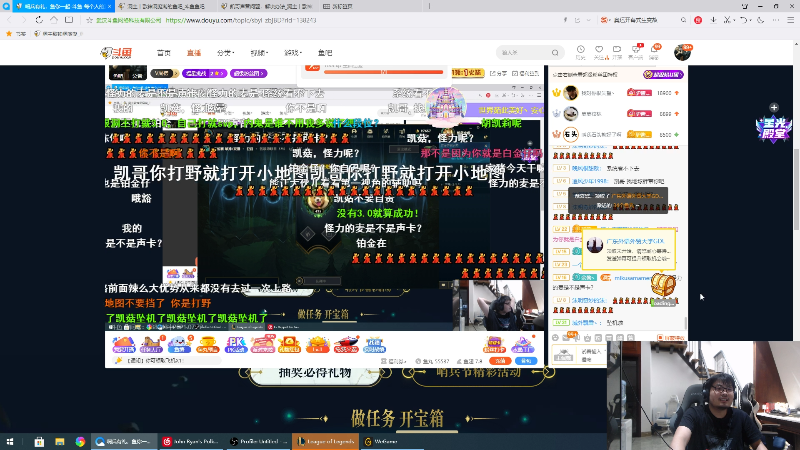
Task: Click the 抽奖必得礼物 banner button
Action: tap(315, 372)
